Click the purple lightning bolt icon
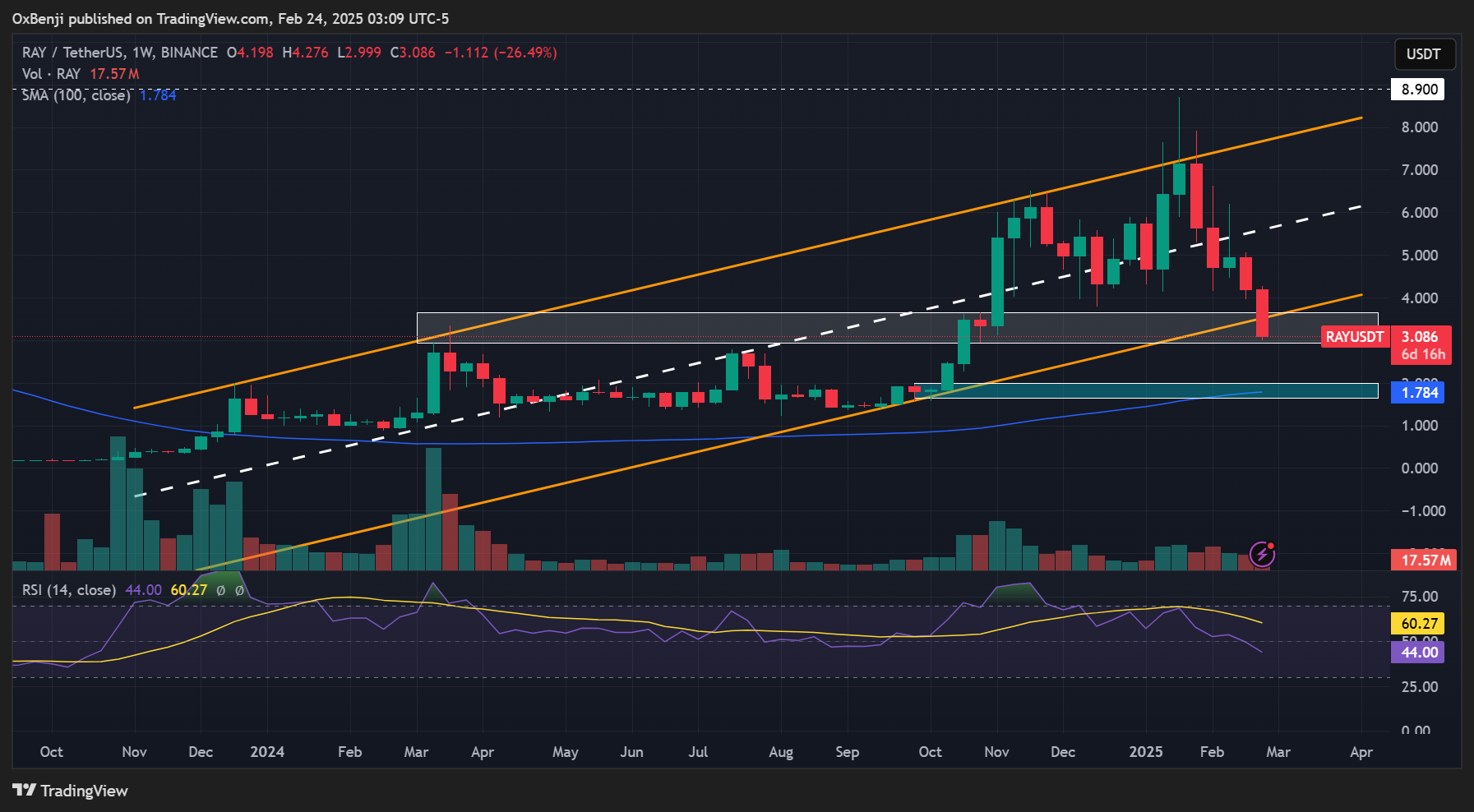 click(x=1262, y=555)
